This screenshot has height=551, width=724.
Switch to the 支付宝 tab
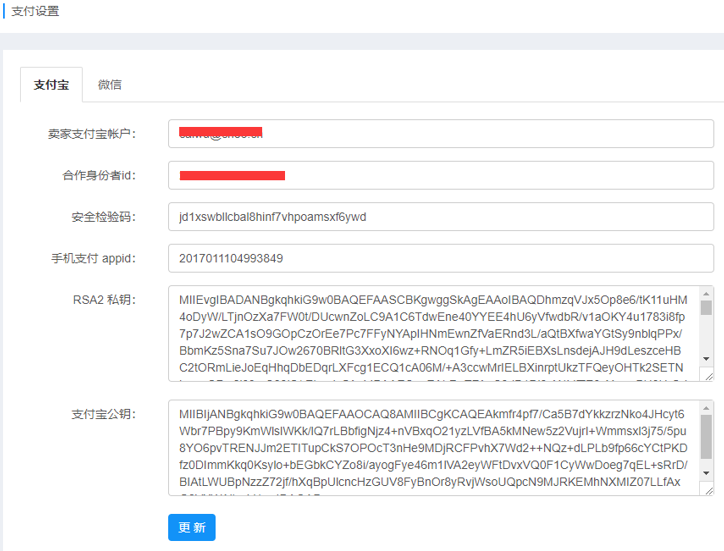pos(51,85)
